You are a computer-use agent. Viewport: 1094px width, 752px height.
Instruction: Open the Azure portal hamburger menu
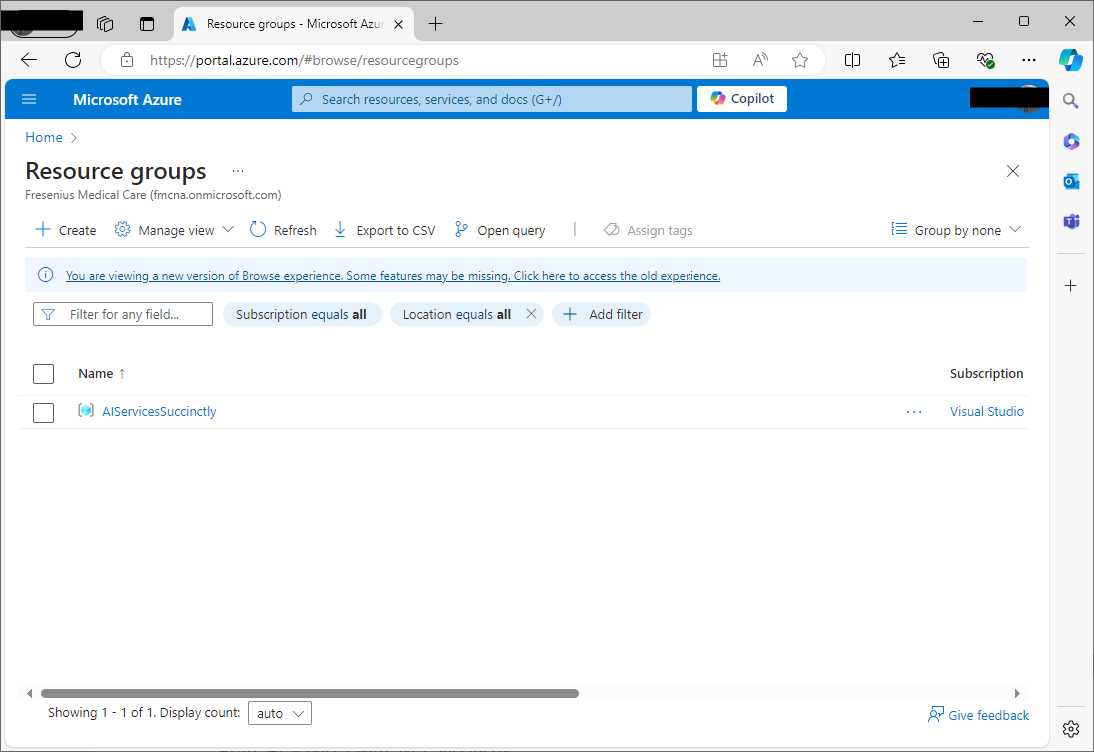coord(29,99)
